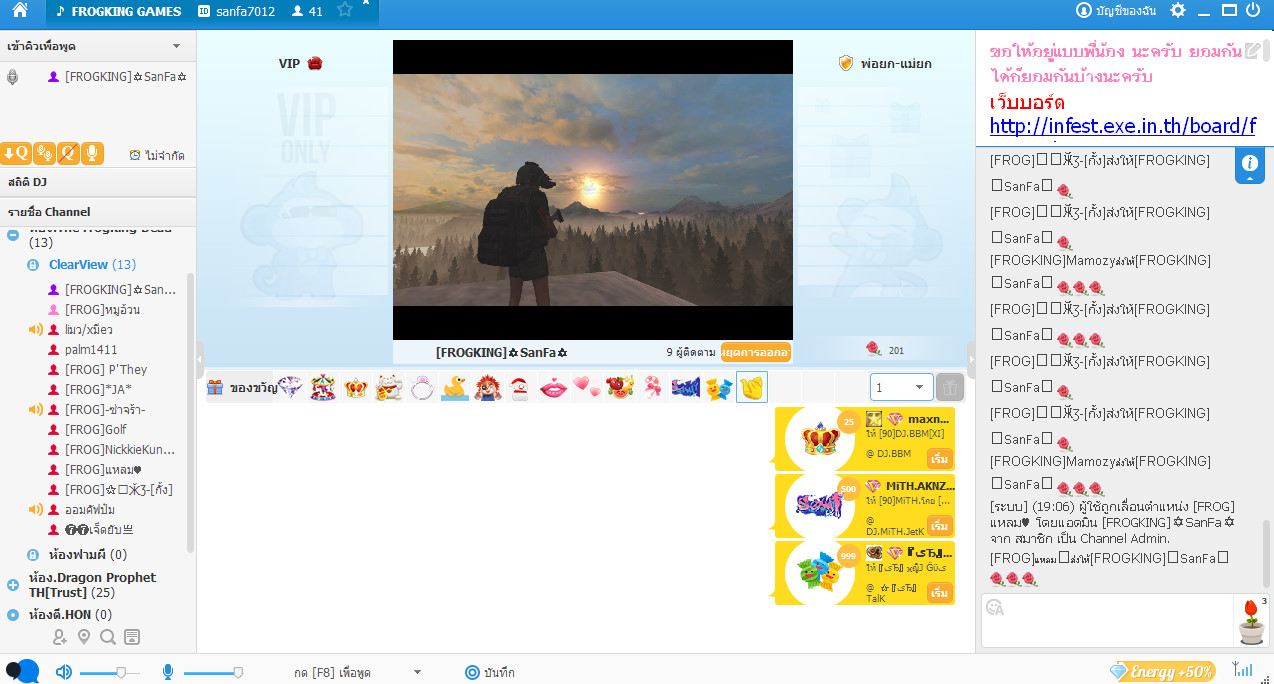This screenshot has height=684, width=1274.
Task: Select the ring gift icon
Action: click(x=422, y=387)
